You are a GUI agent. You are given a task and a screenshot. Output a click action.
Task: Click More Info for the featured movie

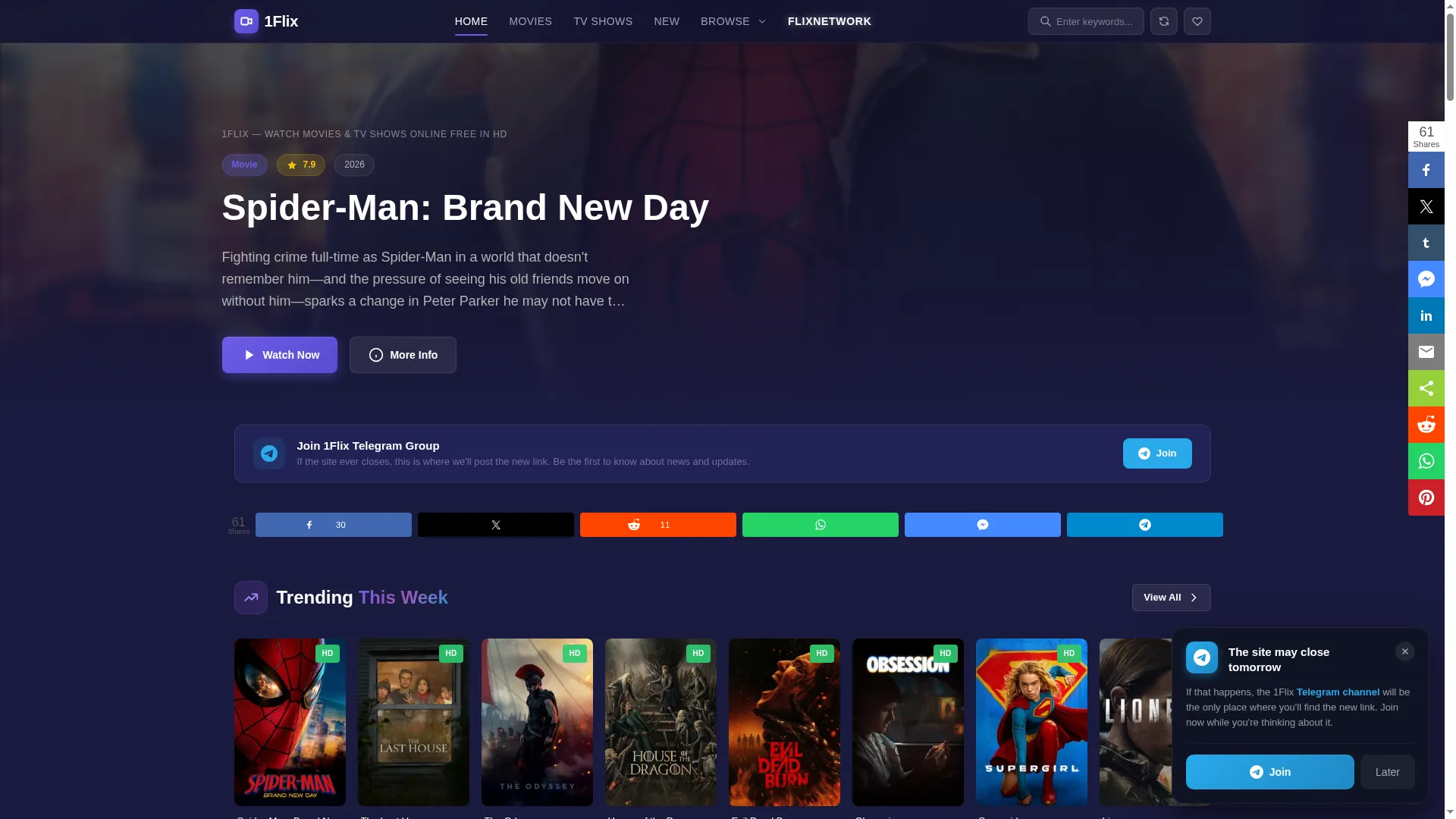point(403,355)
